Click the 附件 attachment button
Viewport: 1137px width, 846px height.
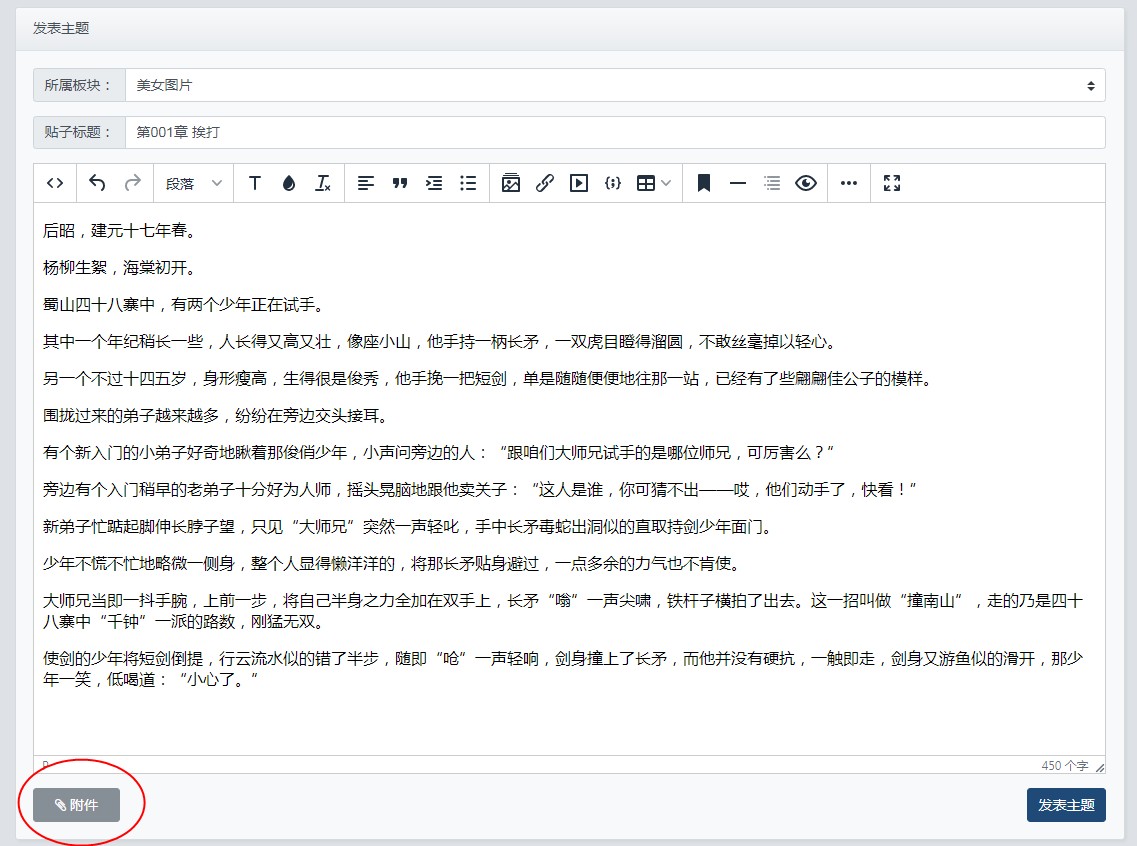[x=77, y=805]
